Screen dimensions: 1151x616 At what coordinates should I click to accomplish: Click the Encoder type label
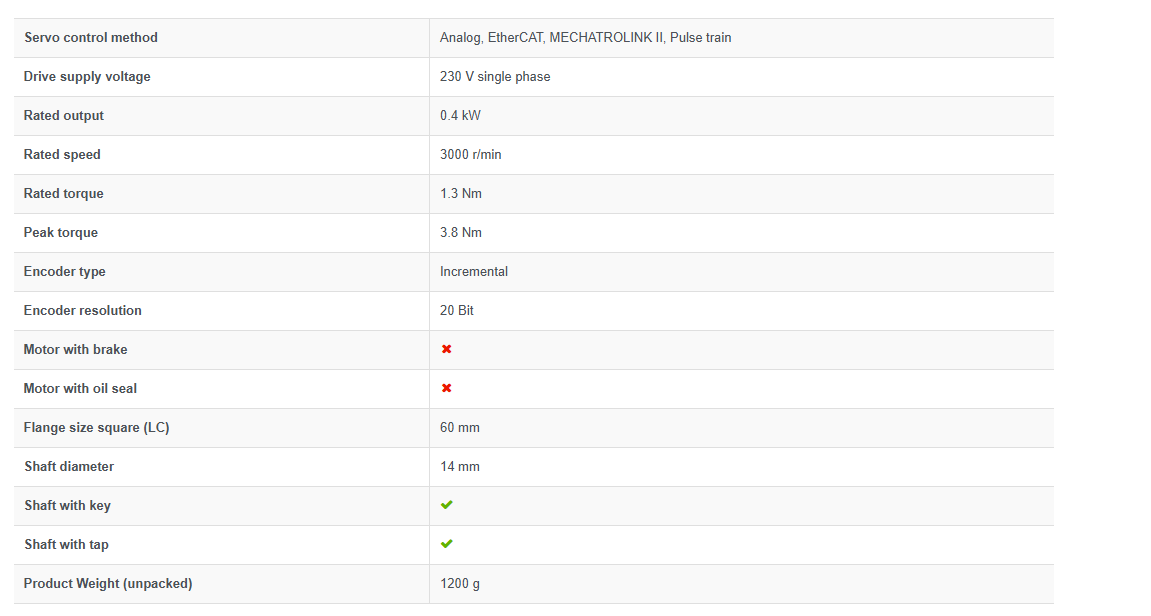[65, 272]
